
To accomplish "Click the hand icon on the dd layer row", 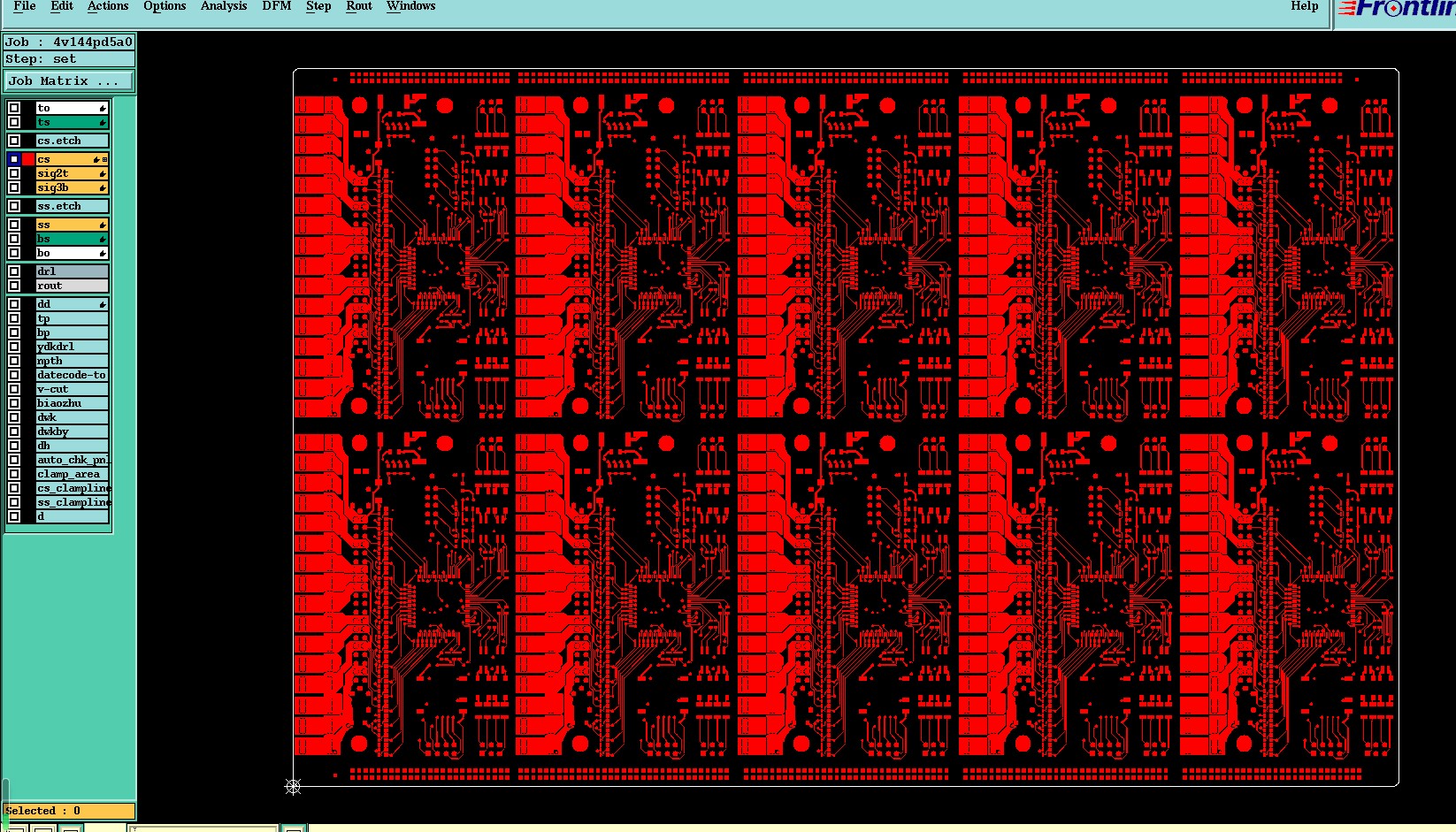I will pyautogui.click(x=103, y=304).
